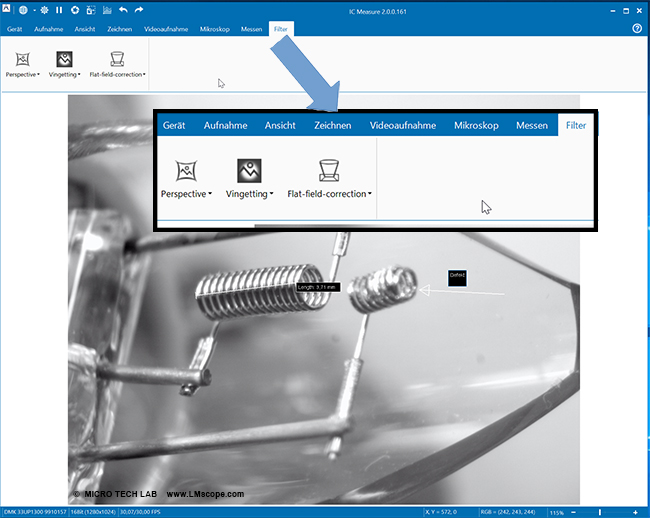
Task: Select the Length 3.71 mm measurement label
Action: (x=318, y=287)
